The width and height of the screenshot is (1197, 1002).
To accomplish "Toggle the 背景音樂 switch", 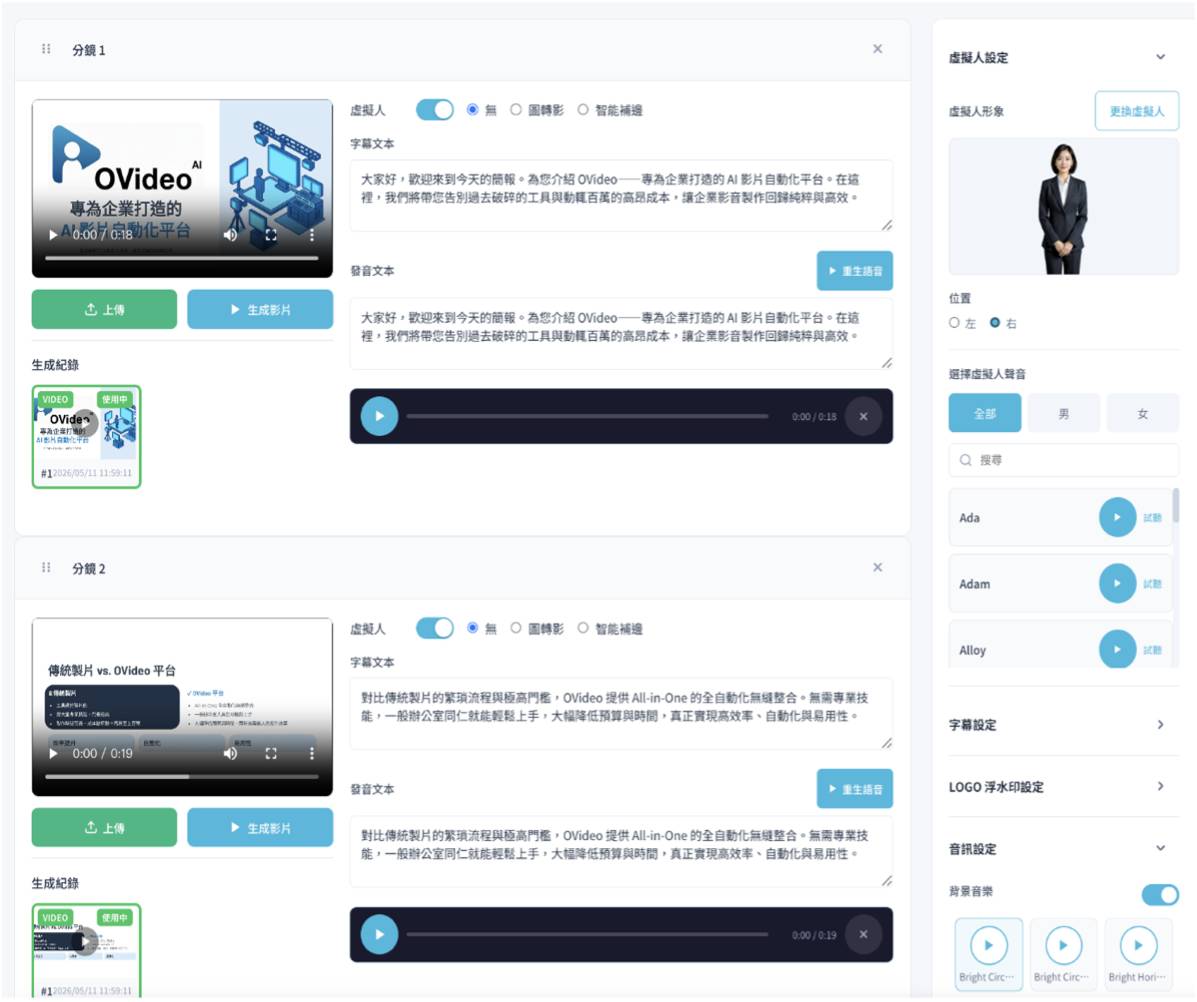I will (x=1160, y=894).
